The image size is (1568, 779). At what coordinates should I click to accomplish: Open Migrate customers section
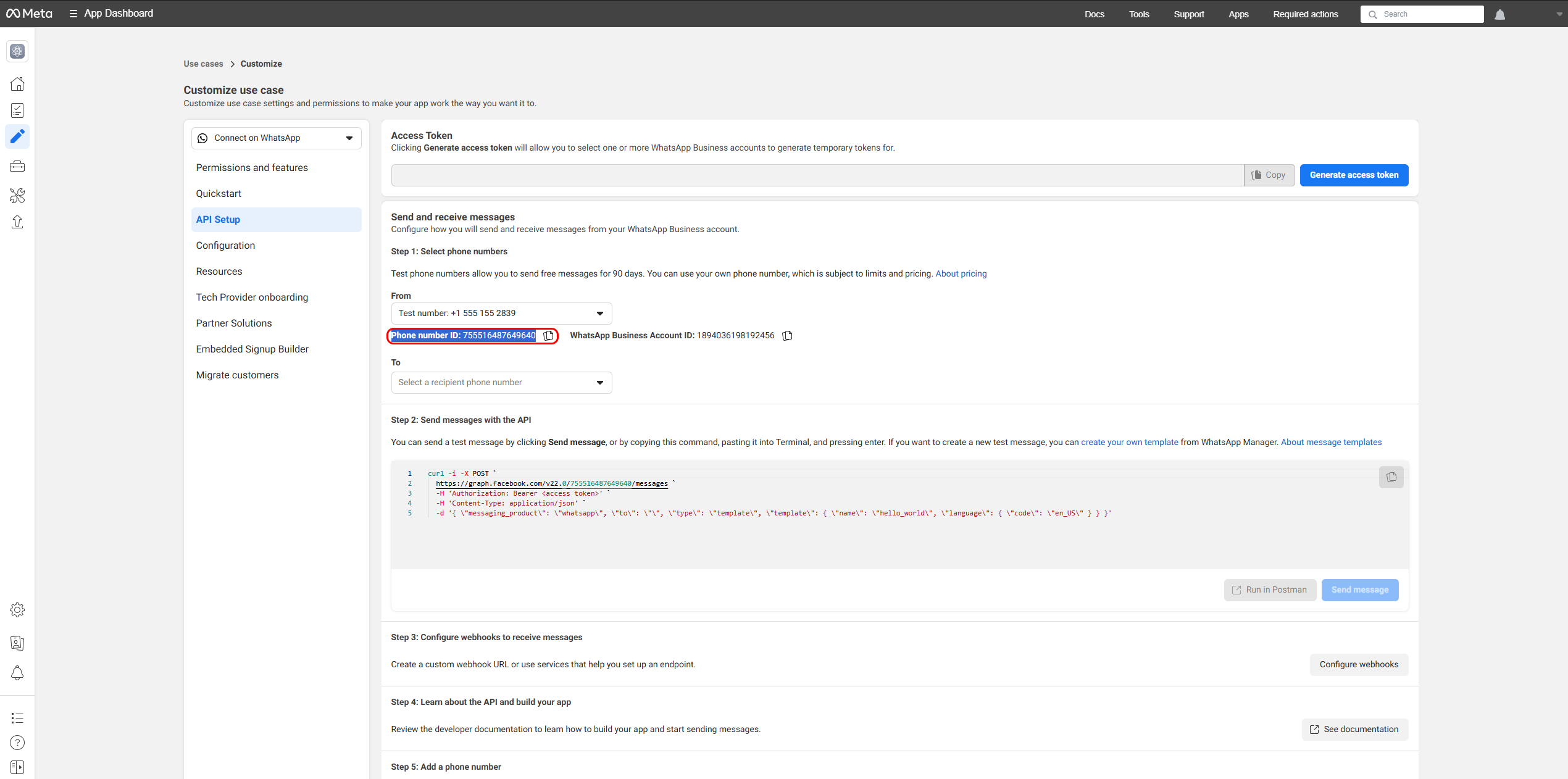coord(277,375)
